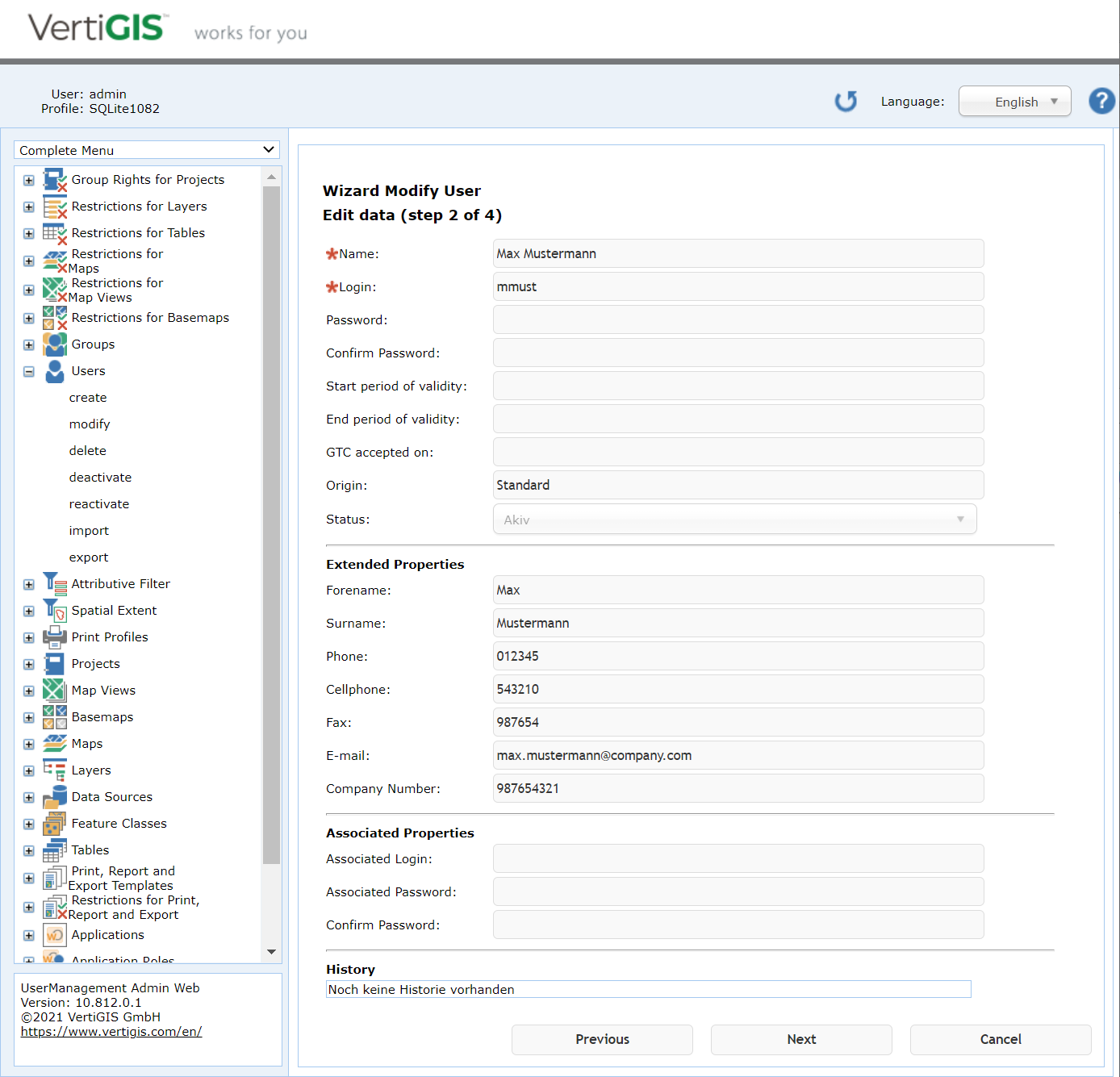Click the Attributive Filter funnel icon

[x=54, y=584]
